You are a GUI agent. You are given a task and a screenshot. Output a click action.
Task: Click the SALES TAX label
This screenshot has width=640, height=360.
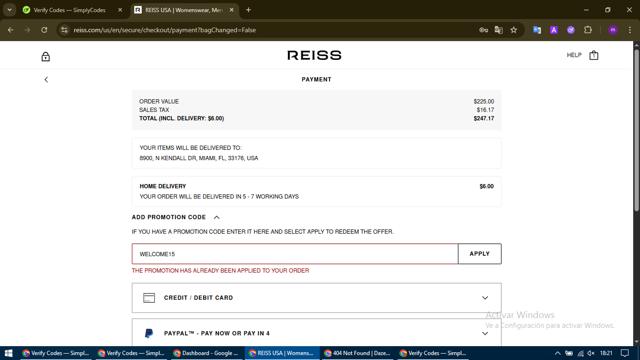[x=154, y=110]
